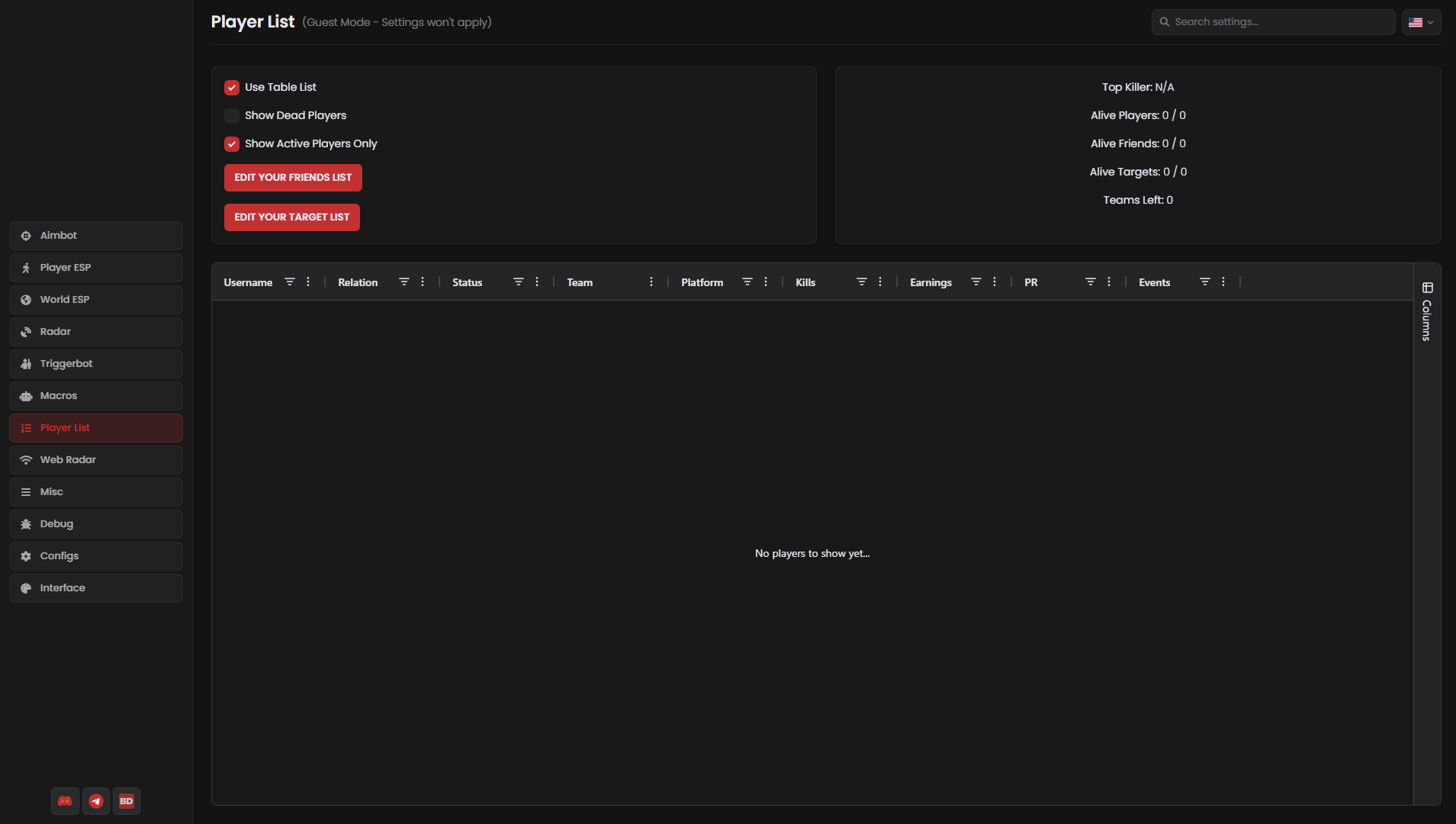Open the Aimbot section
The width and height of the screenshot is (1456, 824).
pyautogui.click(x=96, y=236)
